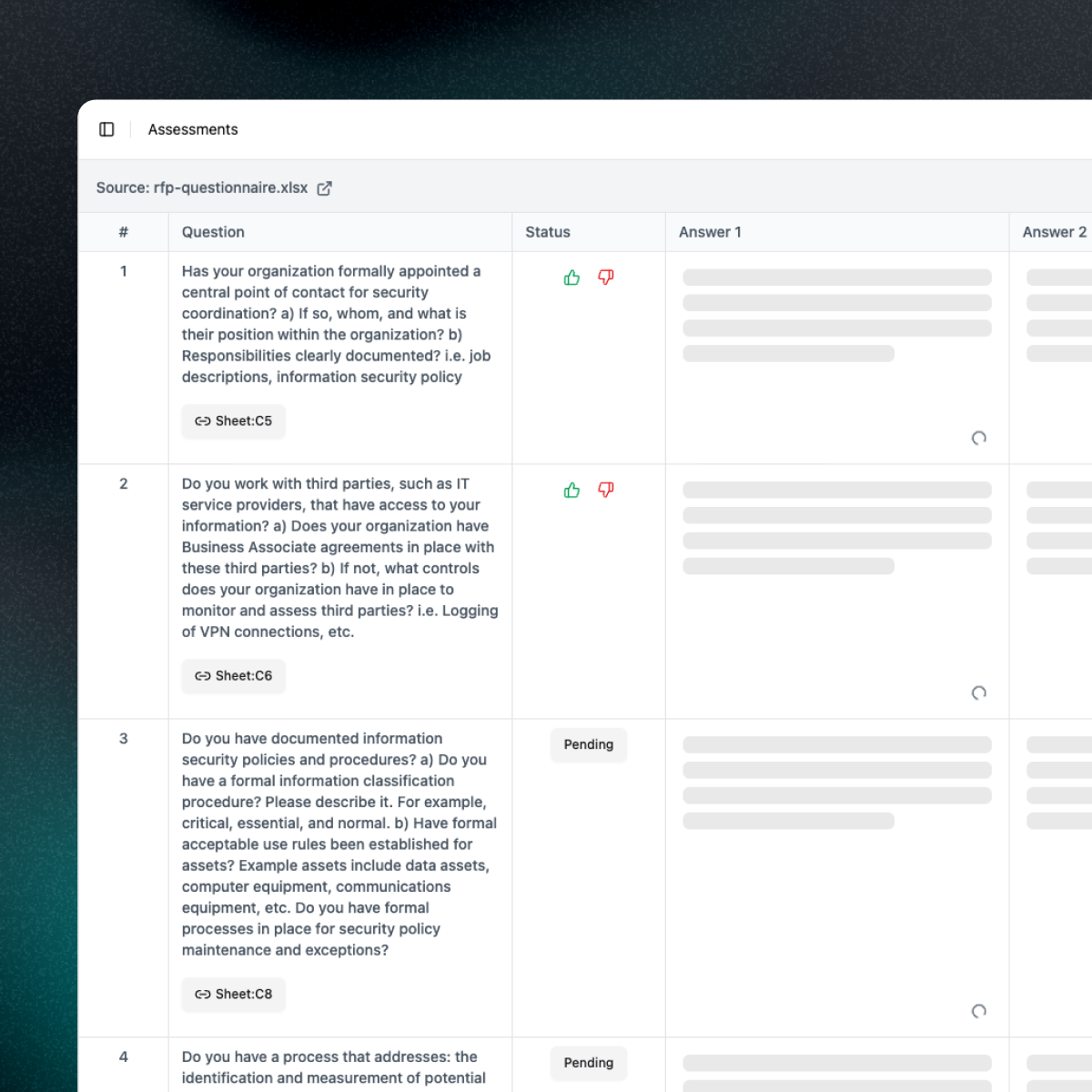Click the loading spinner in question 1's Answer 1 cell
The image size is (1092, 1092).
(978, 438)
